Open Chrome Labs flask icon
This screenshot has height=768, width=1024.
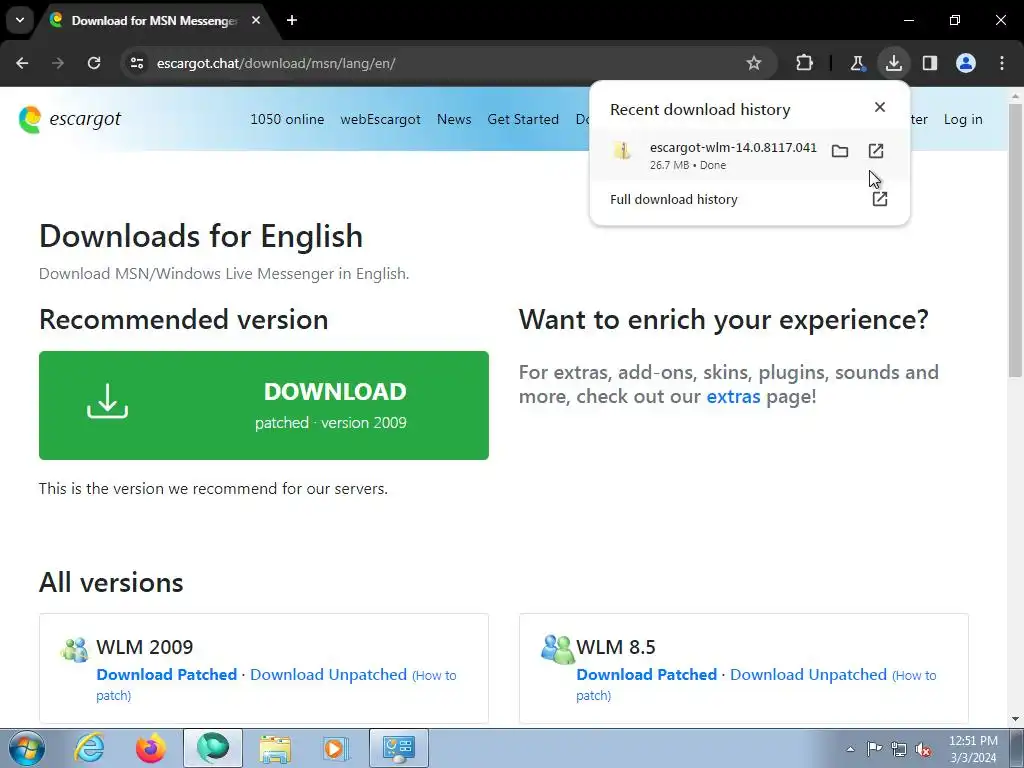pyautogui.click(x=857, y=63)
